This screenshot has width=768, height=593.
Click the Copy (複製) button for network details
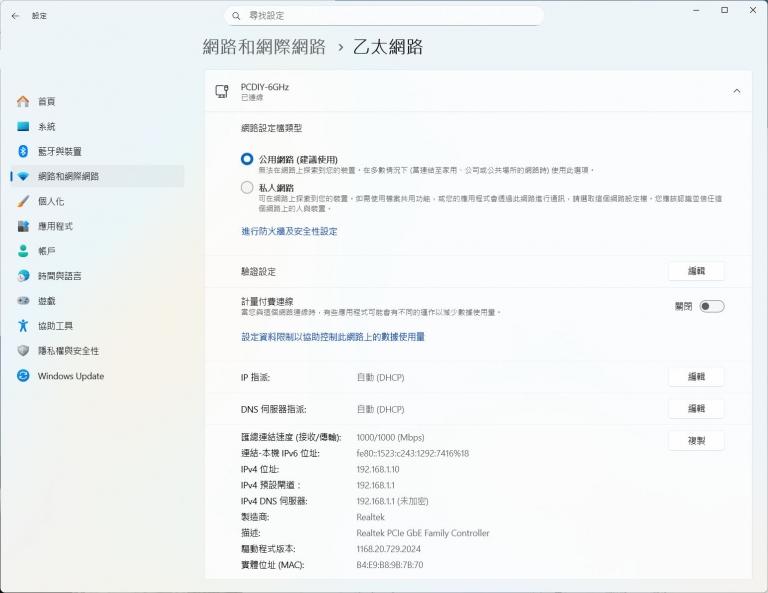point(695,441)
